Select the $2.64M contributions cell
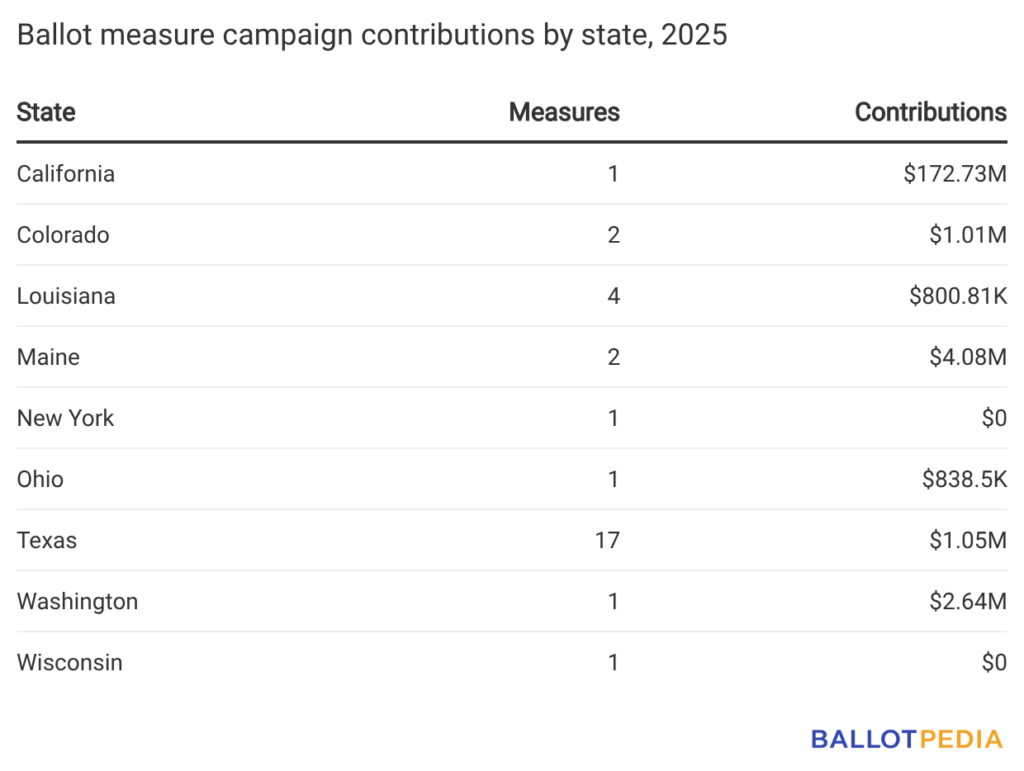Viewport: 1024px width, 771px height. 967,601
